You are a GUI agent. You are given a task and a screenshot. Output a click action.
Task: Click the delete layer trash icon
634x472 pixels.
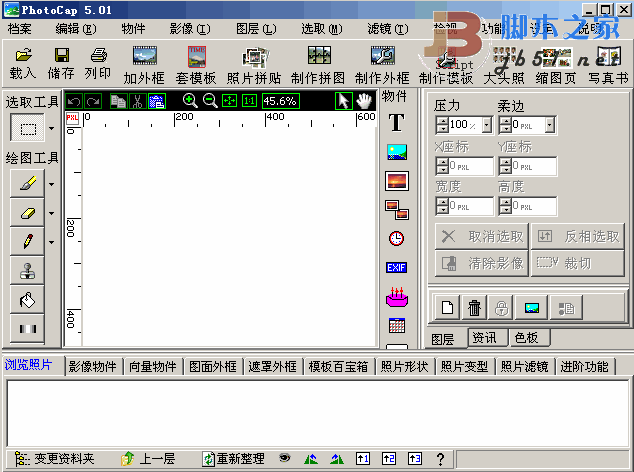[x=474, y=308]
